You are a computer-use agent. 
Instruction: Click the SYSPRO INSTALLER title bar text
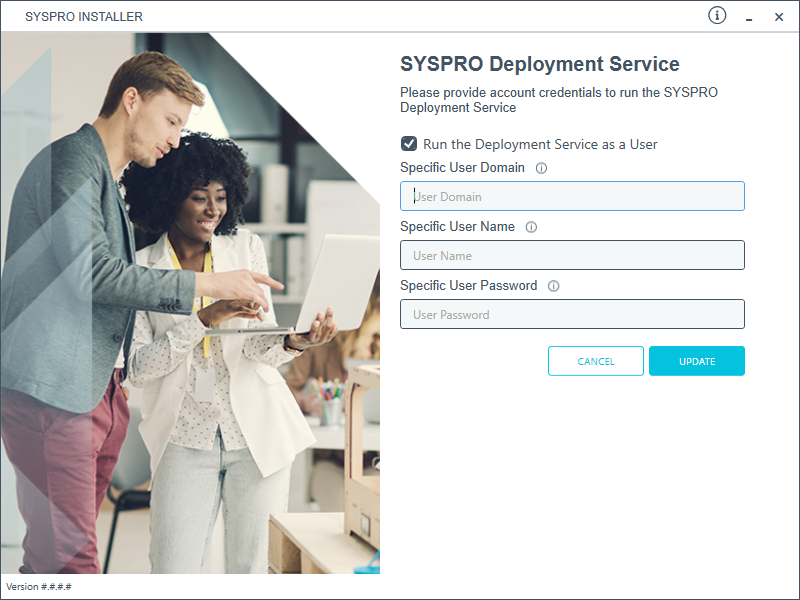pyautogui.click(x=84, y=17)
